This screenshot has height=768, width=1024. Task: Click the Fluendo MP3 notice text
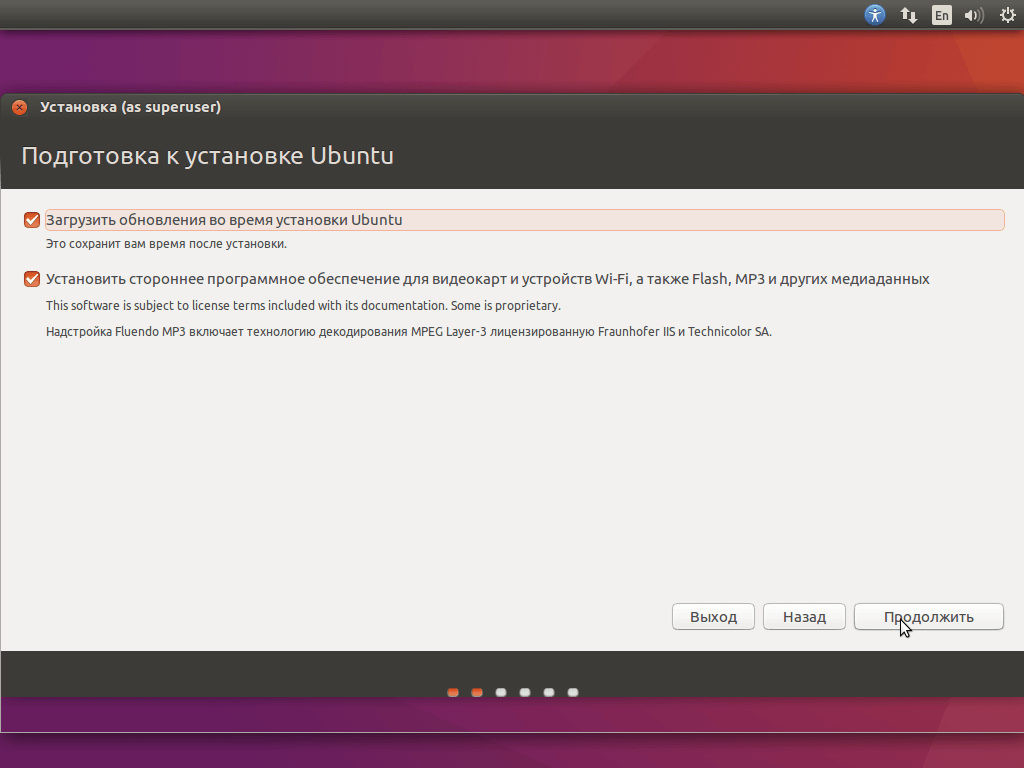coord(409,332)
